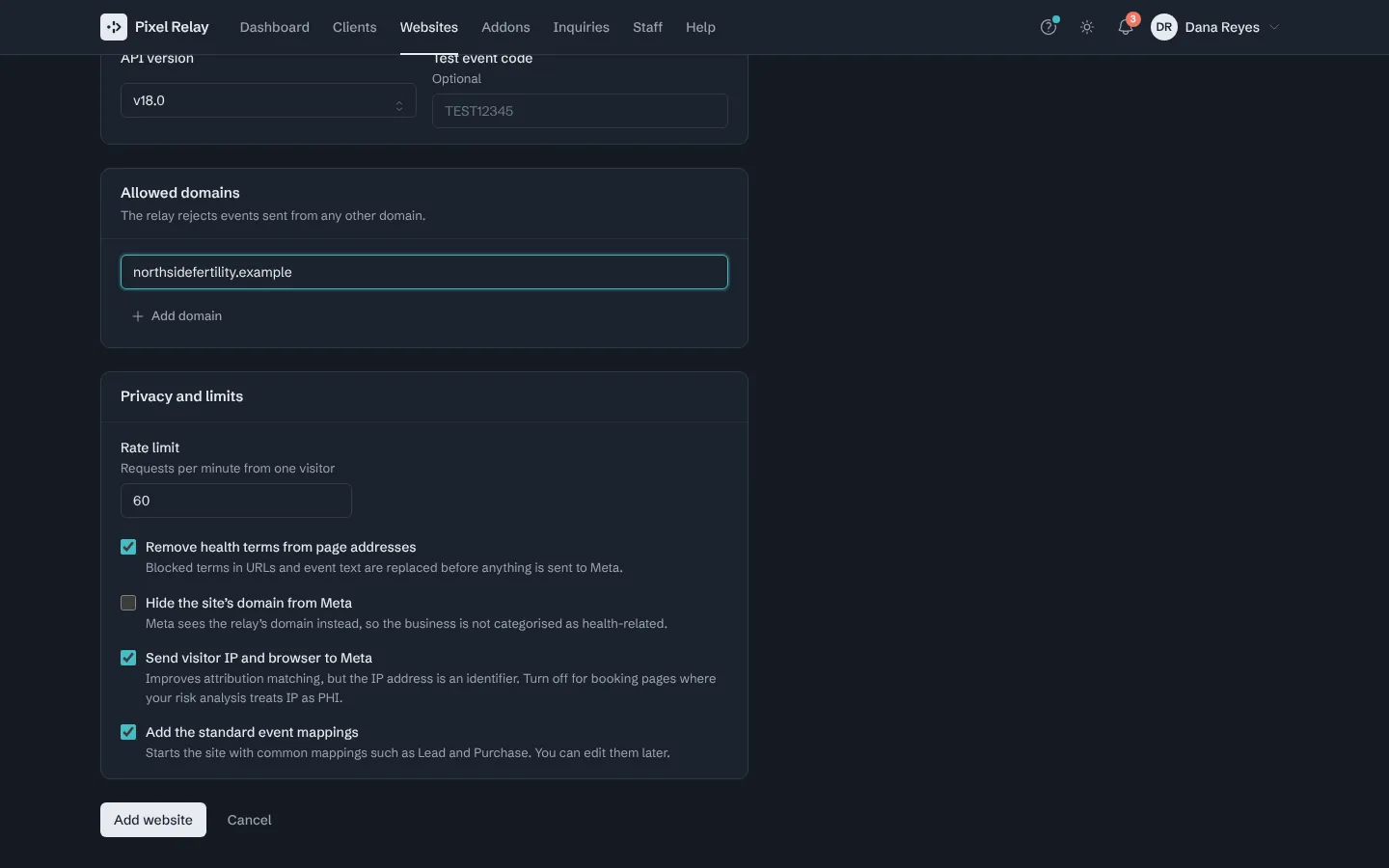Click the Pixel Relay brand name
The width and height of the screenshot is (1389, 868).
click(172, 27)
